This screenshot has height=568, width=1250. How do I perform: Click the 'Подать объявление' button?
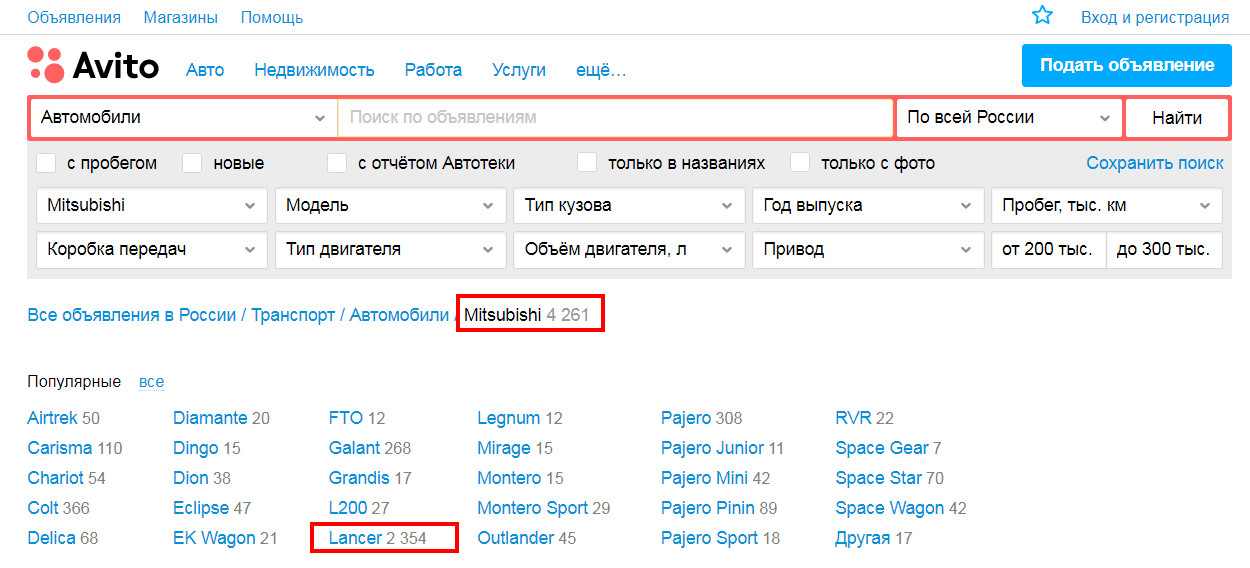1127,66
